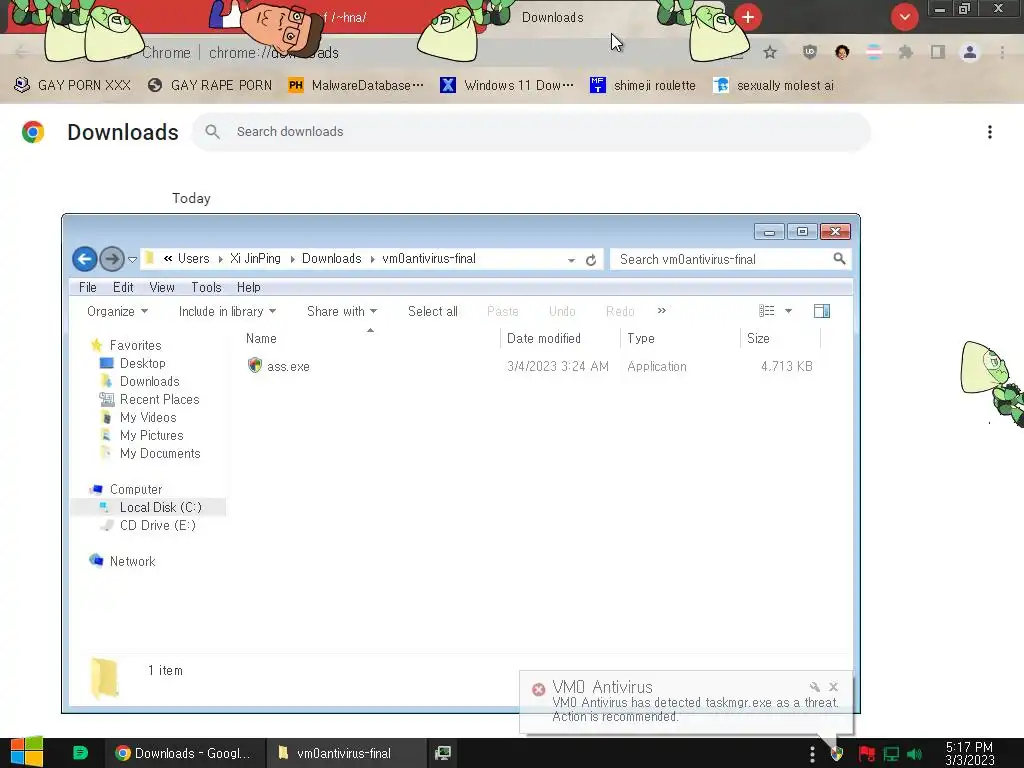The image size is (1024, 768).
Task: Open My Videos in navigation pane
Action: (x=148, y=417)
